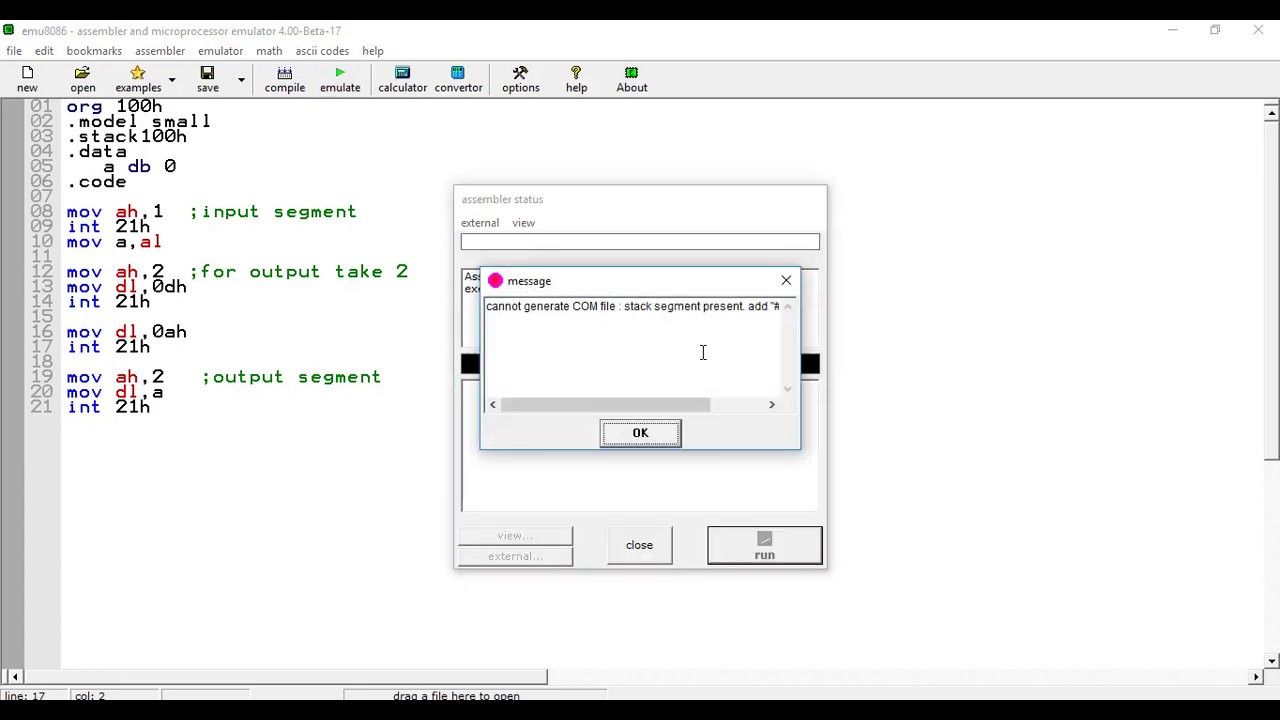
Task: Click code line 'mov dl,a'
Action: click(x=114, y=392)
